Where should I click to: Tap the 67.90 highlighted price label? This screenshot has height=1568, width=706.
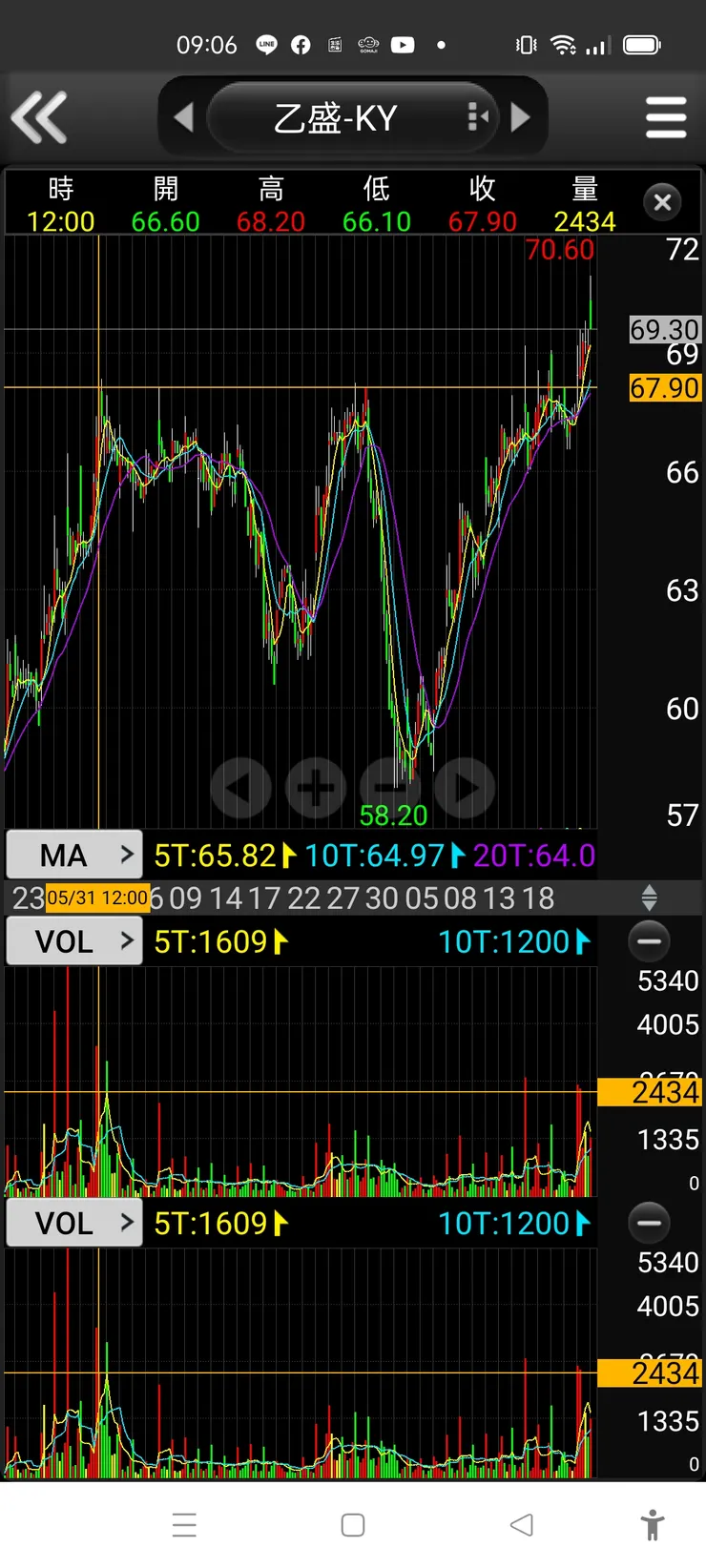click(665, 388)
